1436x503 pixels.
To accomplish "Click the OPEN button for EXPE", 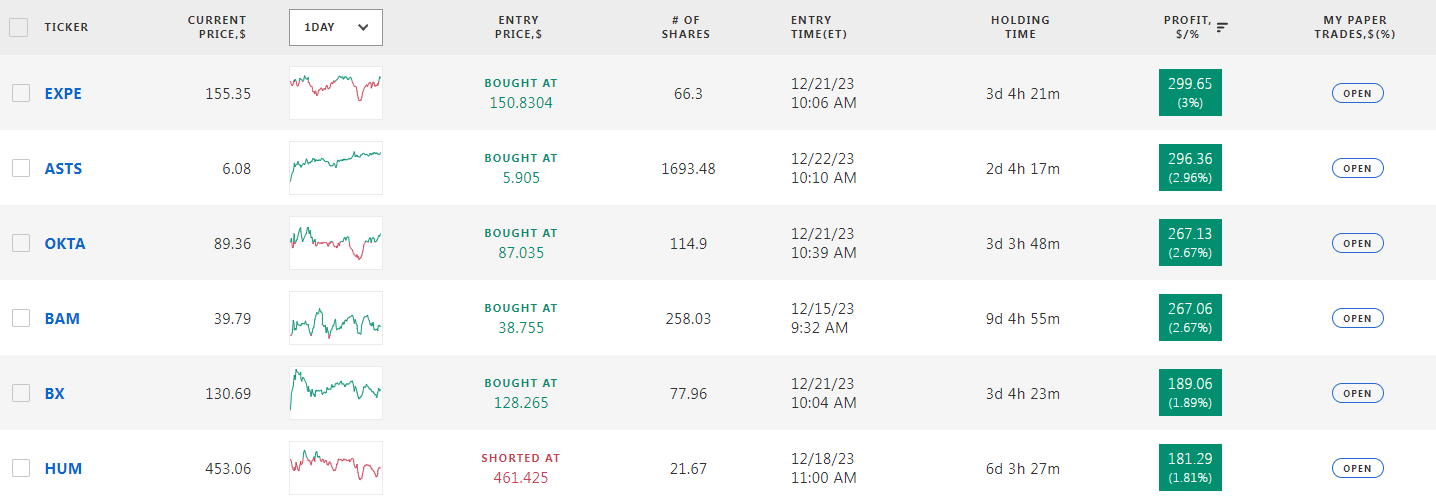I will tap(1357, 93).
